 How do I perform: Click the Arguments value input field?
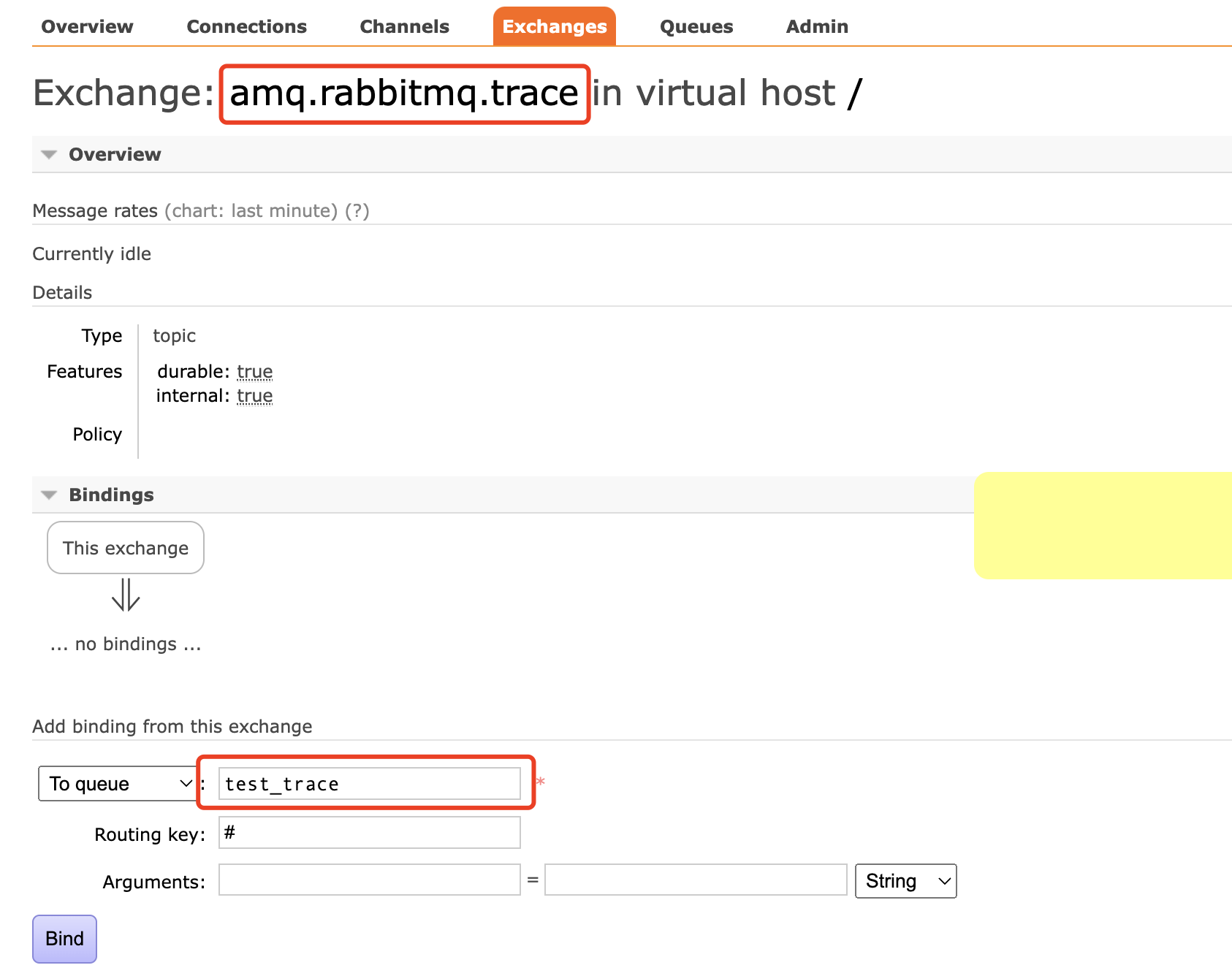coord(695,880)
